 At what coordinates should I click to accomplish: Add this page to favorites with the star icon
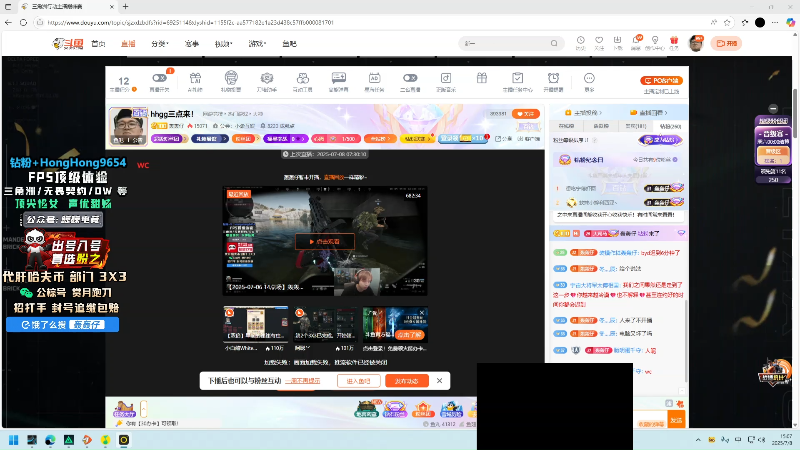coord(728,22)
